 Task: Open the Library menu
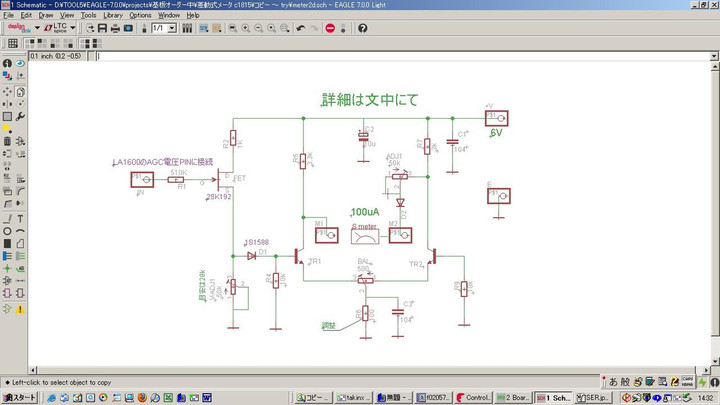[x=112, y=15]
